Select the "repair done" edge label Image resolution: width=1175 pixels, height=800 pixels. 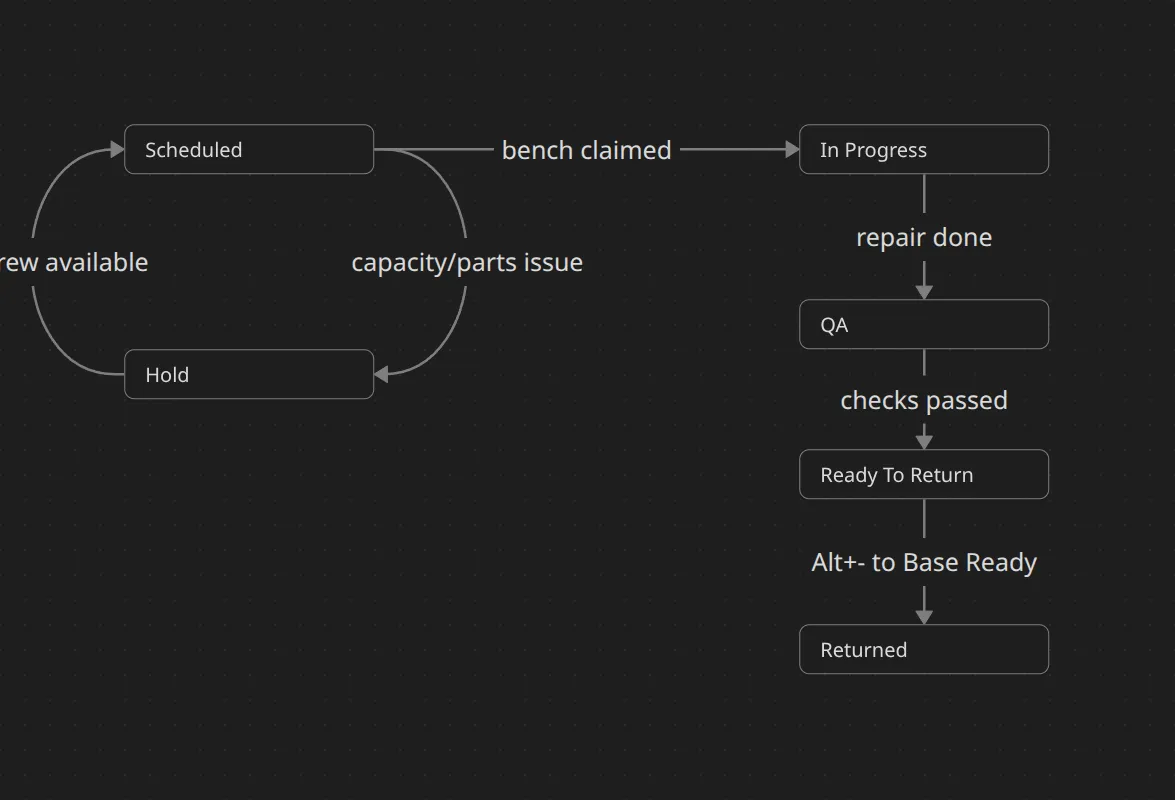tap(923, 238)
